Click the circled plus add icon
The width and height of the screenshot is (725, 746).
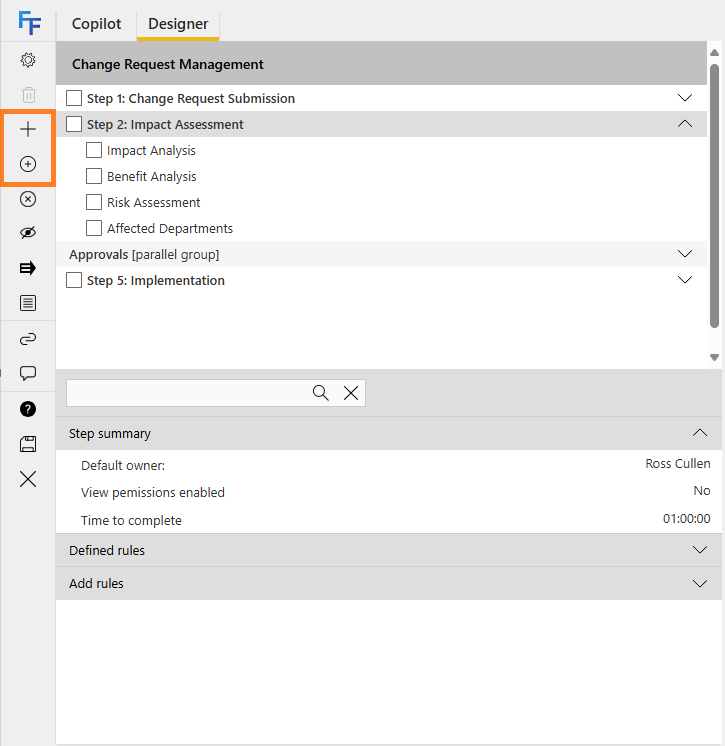tap(28, 164)
